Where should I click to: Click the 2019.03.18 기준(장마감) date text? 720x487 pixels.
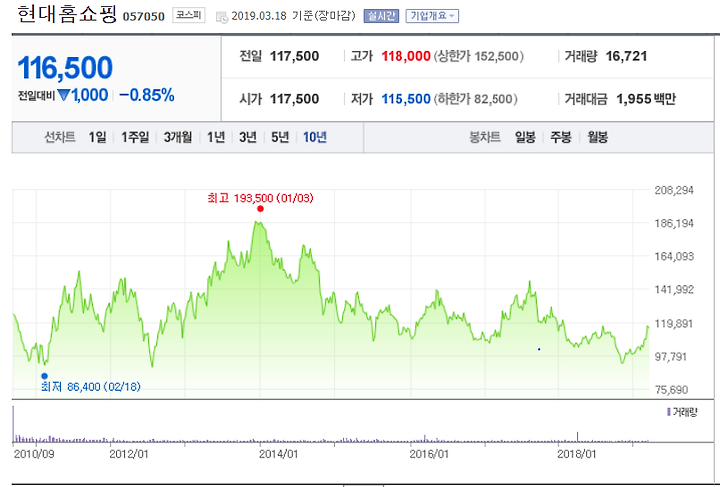(x=293, y=16)
